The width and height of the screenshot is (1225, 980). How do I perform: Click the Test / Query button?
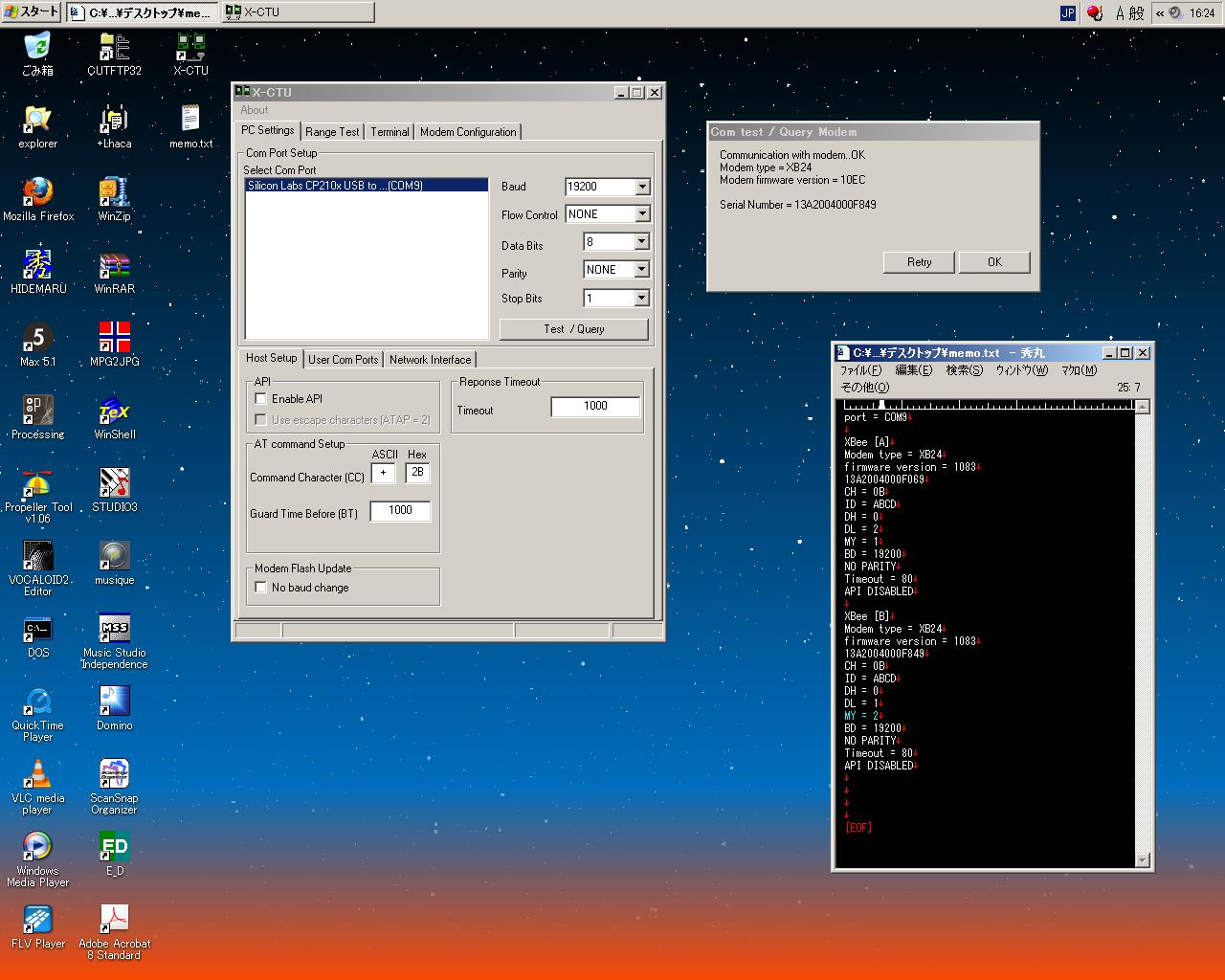pos(573,329)
